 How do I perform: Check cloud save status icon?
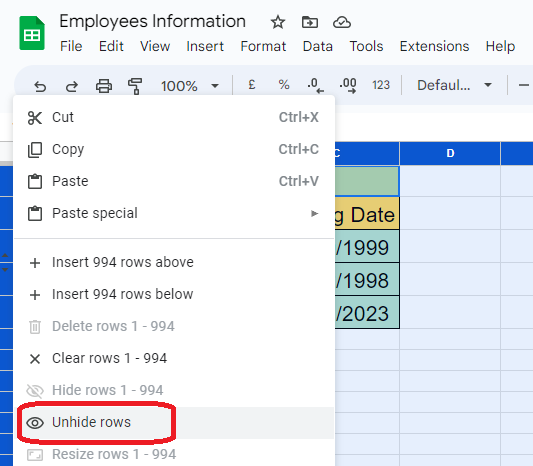pos(342,22)
